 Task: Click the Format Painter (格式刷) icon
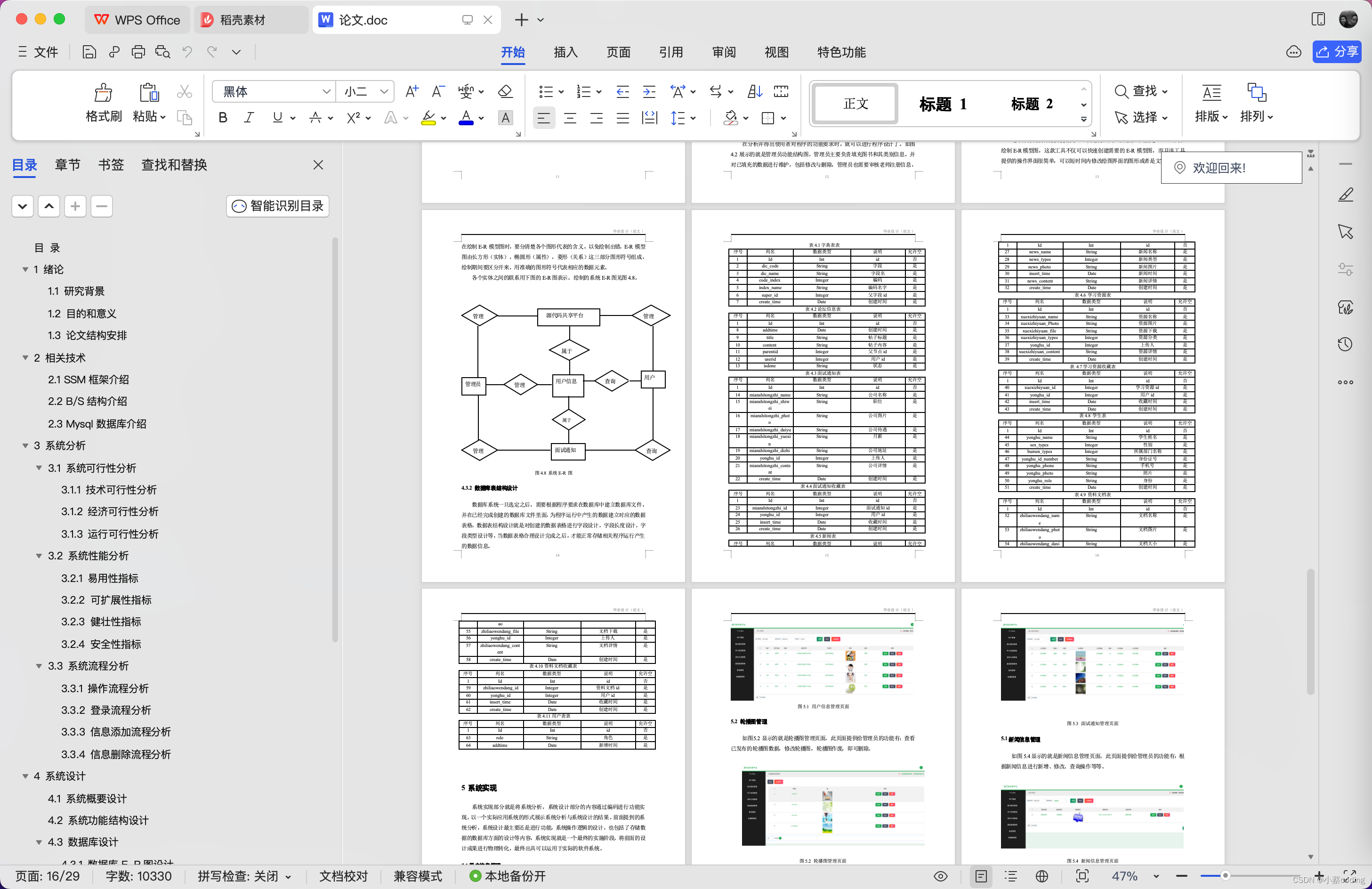click(103, 92)
